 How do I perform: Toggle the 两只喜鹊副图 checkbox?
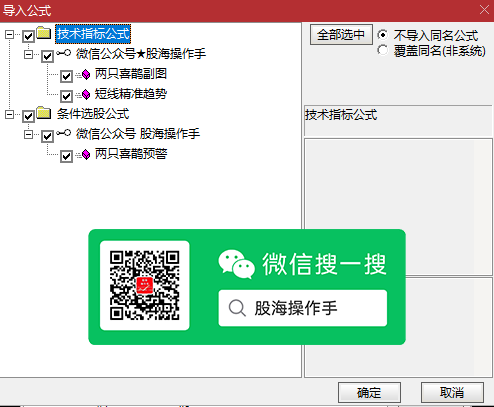[x=66, y=76]
